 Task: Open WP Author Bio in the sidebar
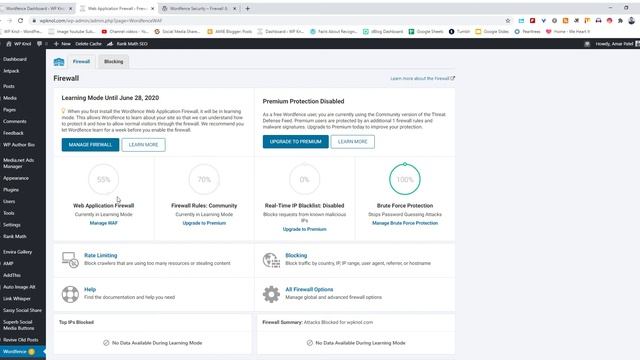(19, 145)
